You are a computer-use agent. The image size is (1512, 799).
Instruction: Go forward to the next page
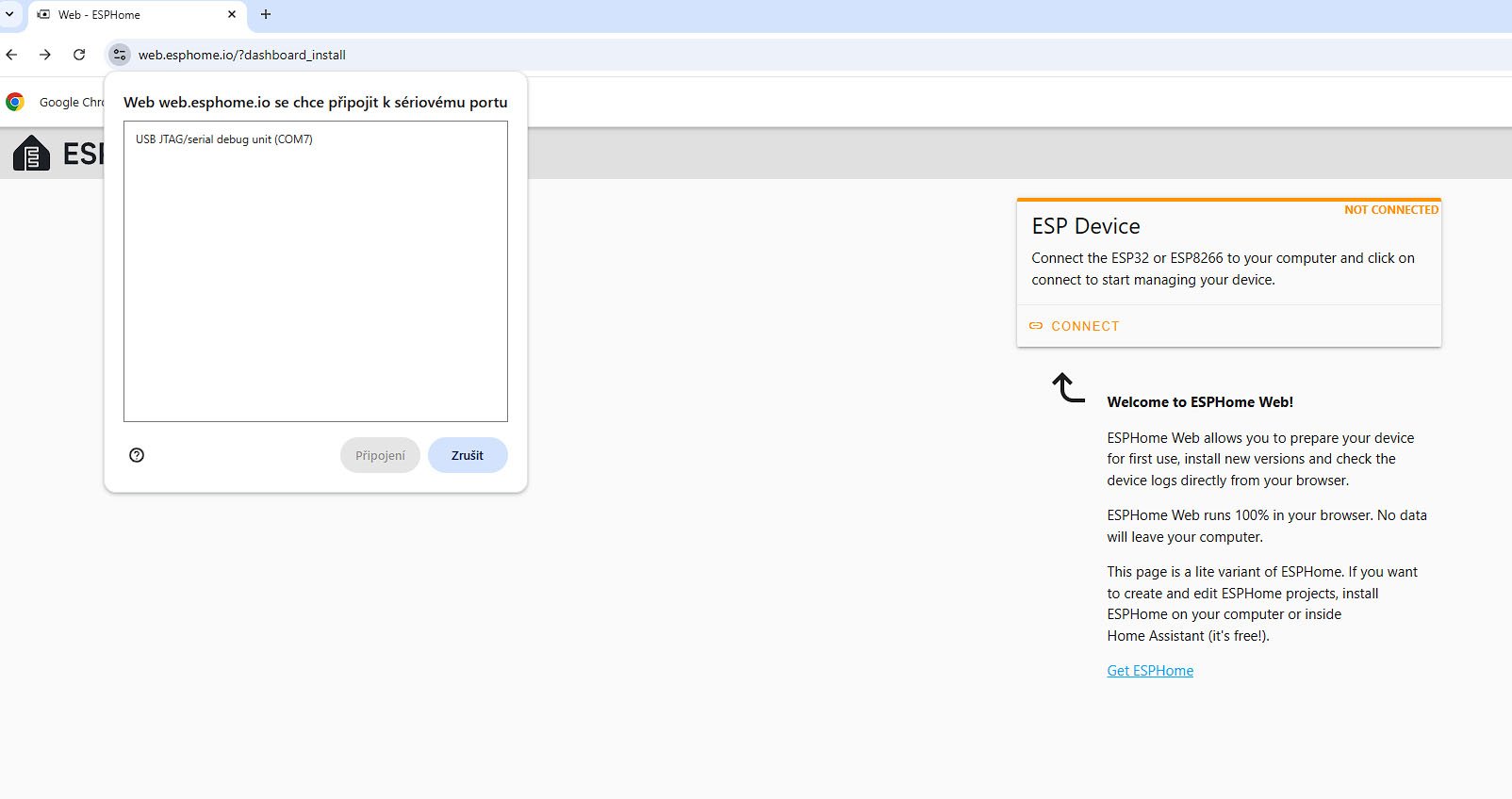(x=45, y=55)
